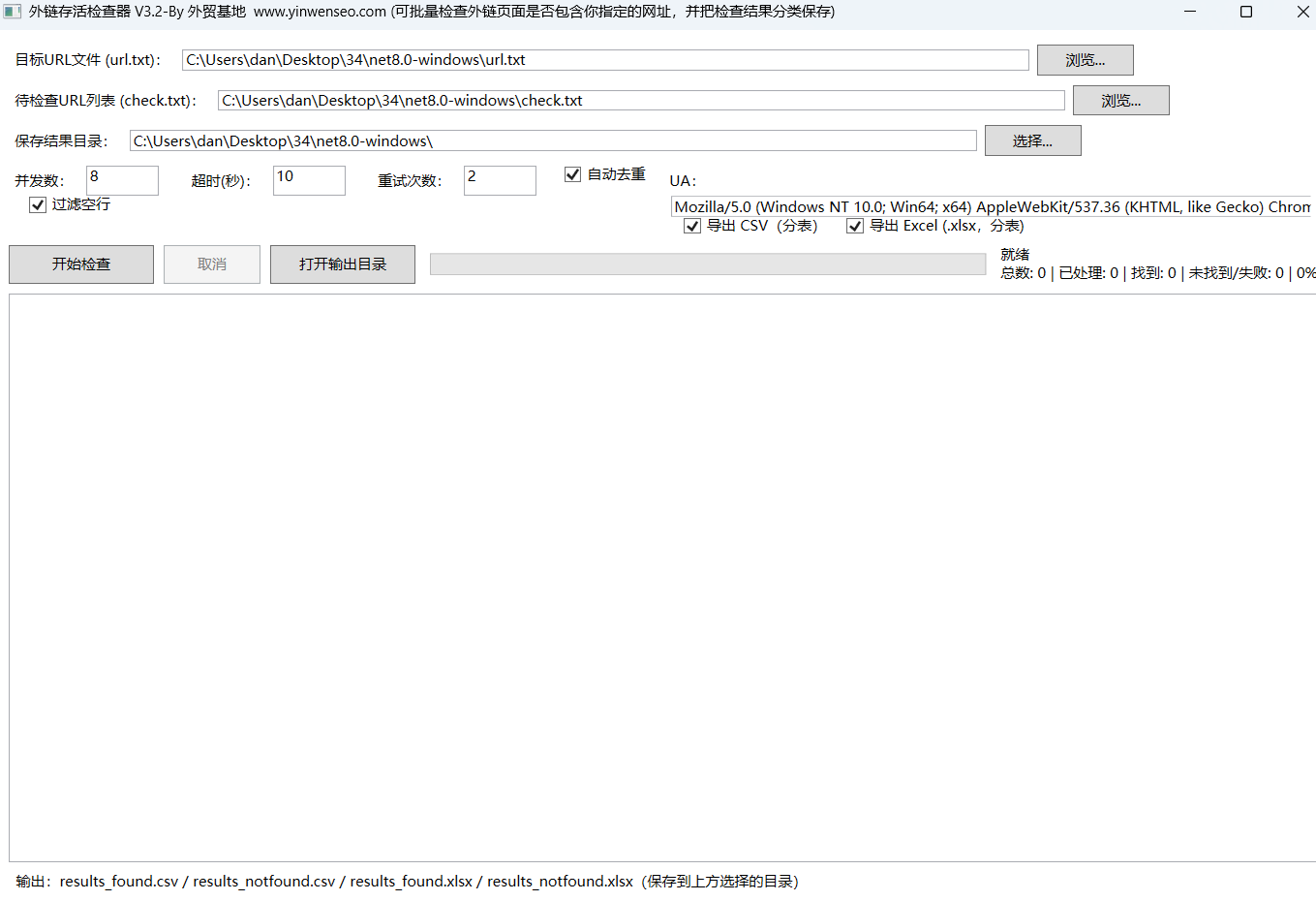Click the 重试次数 input field

pos(500,180)
